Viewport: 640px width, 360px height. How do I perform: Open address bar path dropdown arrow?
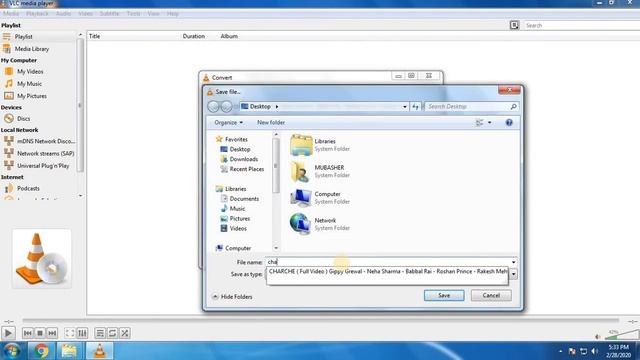(x=404, y=107)
